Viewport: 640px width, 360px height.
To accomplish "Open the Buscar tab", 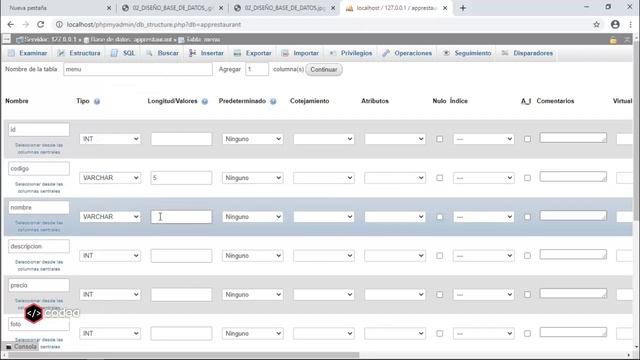I will 162,53.
